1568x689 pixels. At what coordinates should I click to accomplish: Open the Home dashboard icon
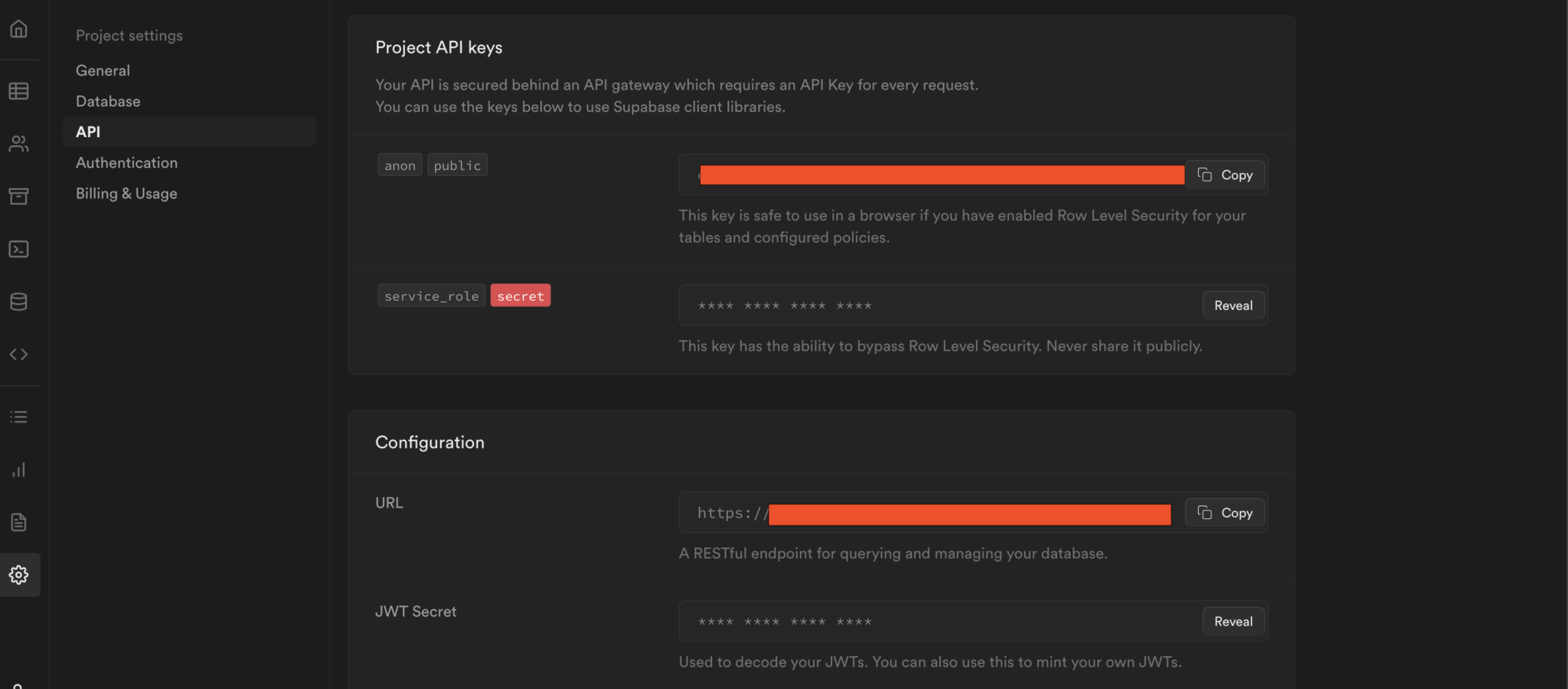coord(19,29)
